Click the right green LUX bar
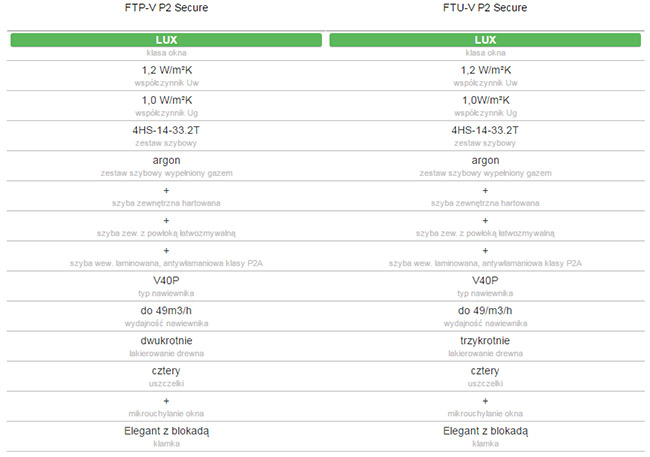 (x=485, y=40)
